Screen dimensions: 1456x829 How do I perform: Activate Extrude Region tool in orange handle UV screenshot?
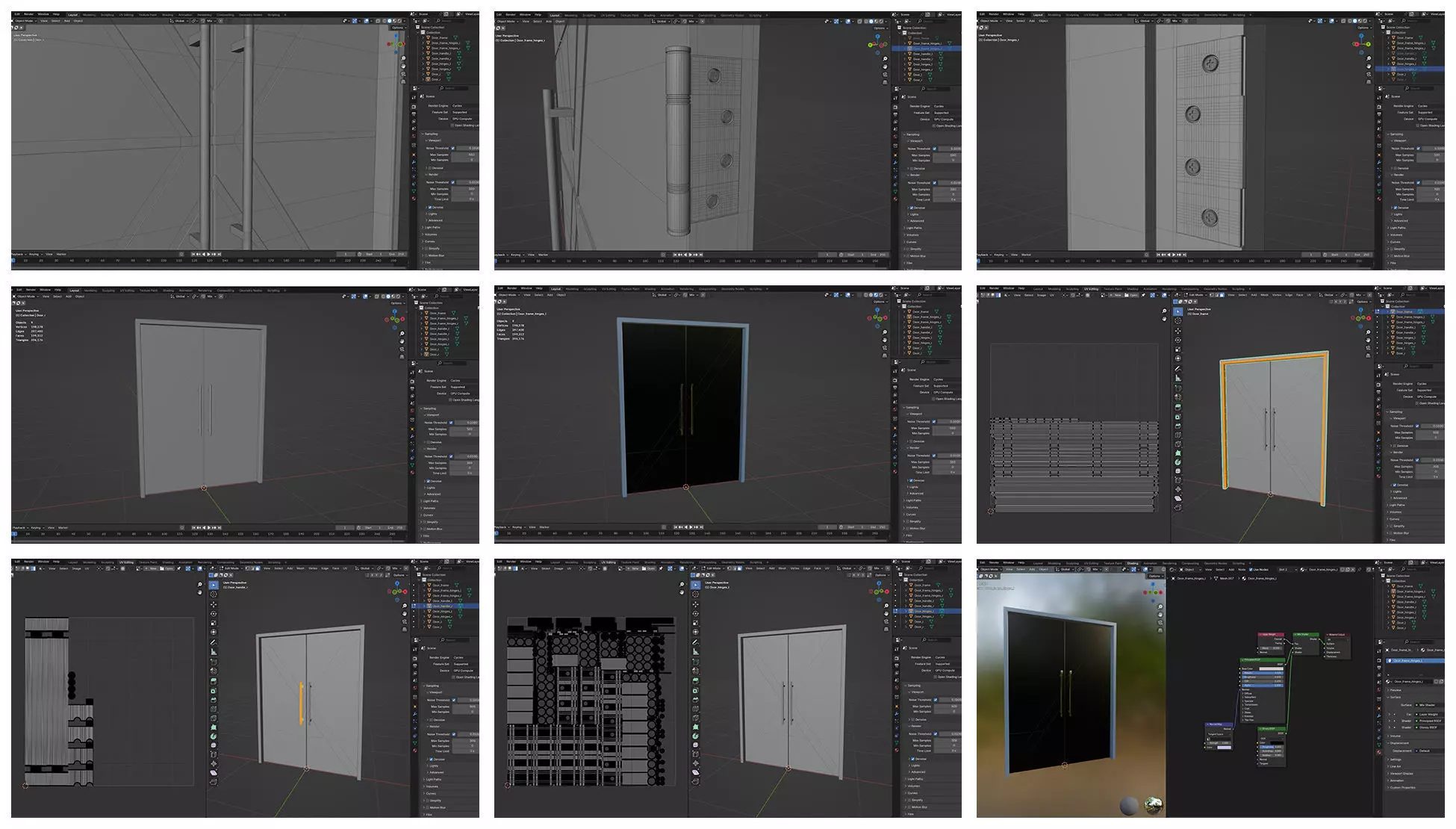tap(214, 681)
